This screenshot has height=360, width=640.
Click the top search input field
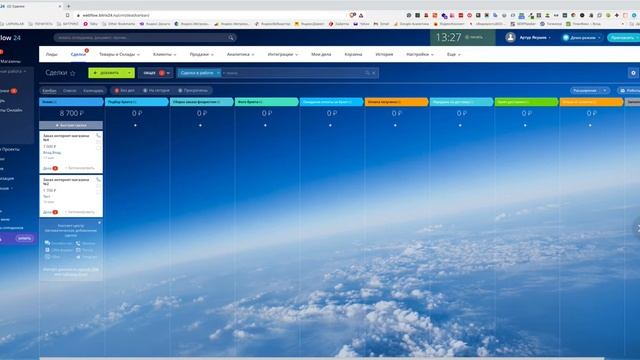click(145, 38)
